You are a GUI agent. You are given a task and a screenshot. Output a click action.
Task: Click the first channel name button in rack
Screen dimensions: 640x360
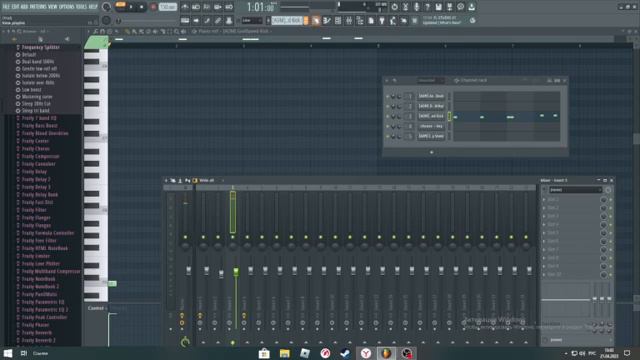pos(431,96)
